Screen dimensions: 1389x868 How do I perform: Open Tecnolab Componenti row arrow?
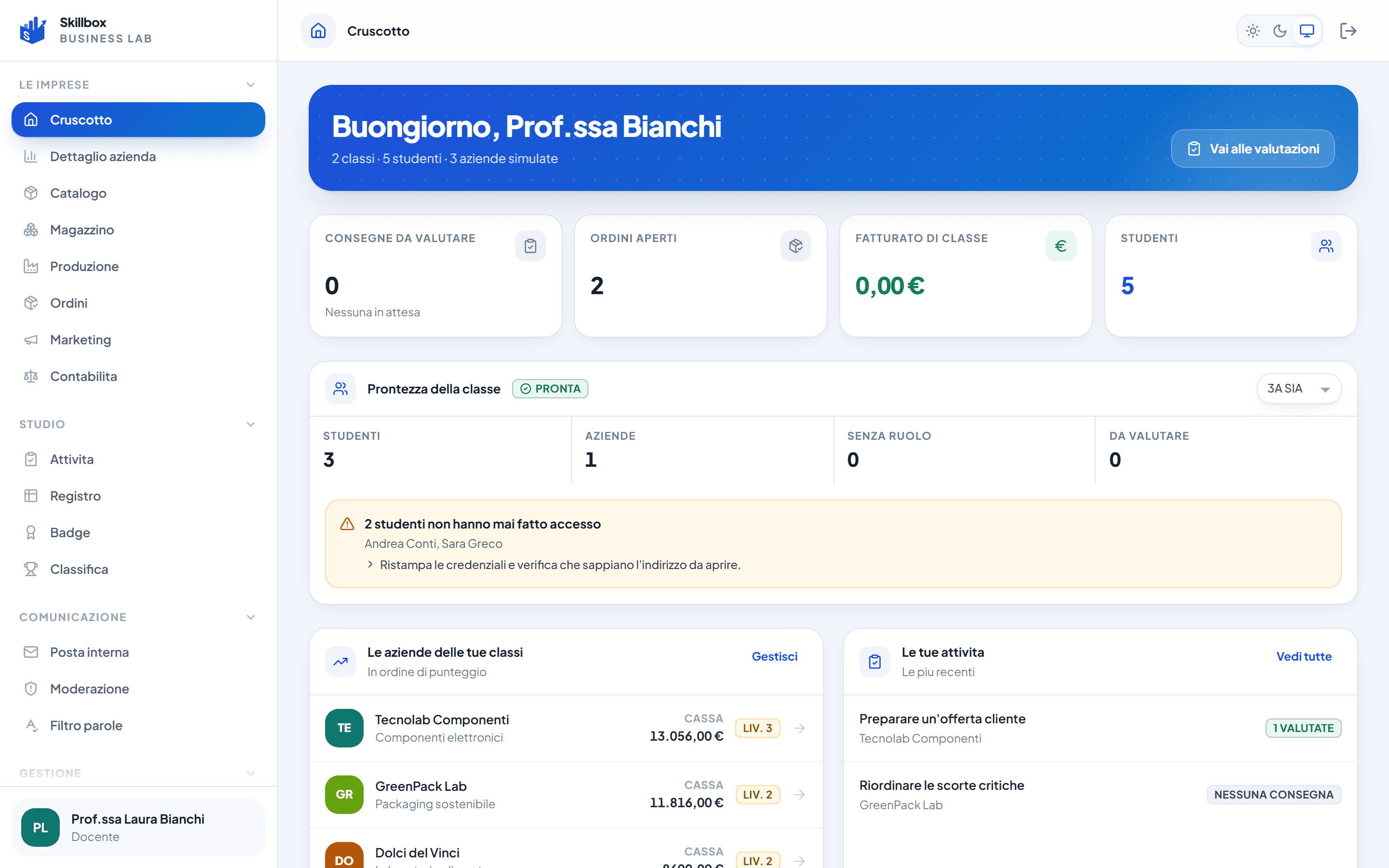pyautogui.click(x=800, y=728)
